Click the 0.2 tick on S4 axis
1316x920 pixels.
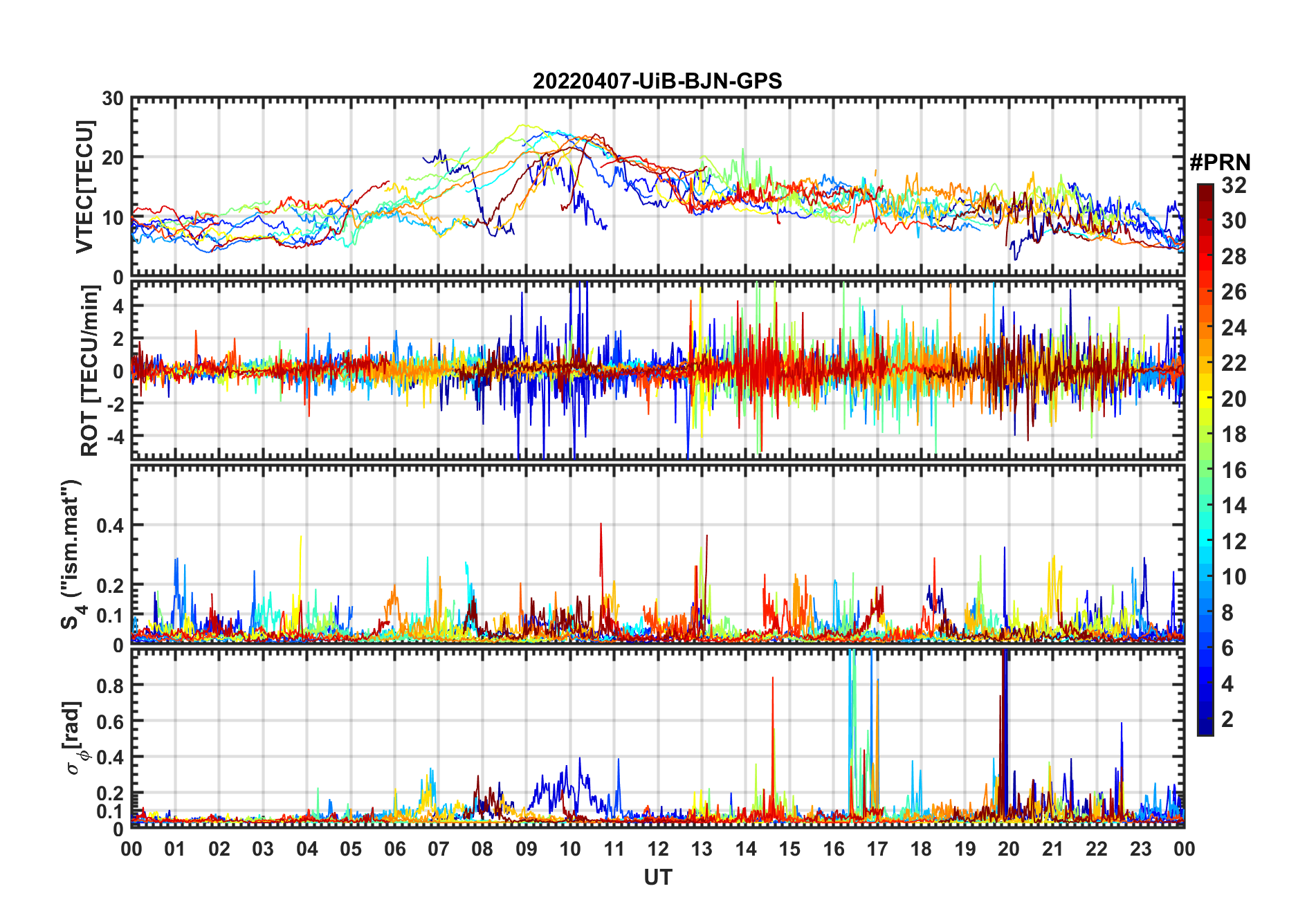tap(111, 585)
